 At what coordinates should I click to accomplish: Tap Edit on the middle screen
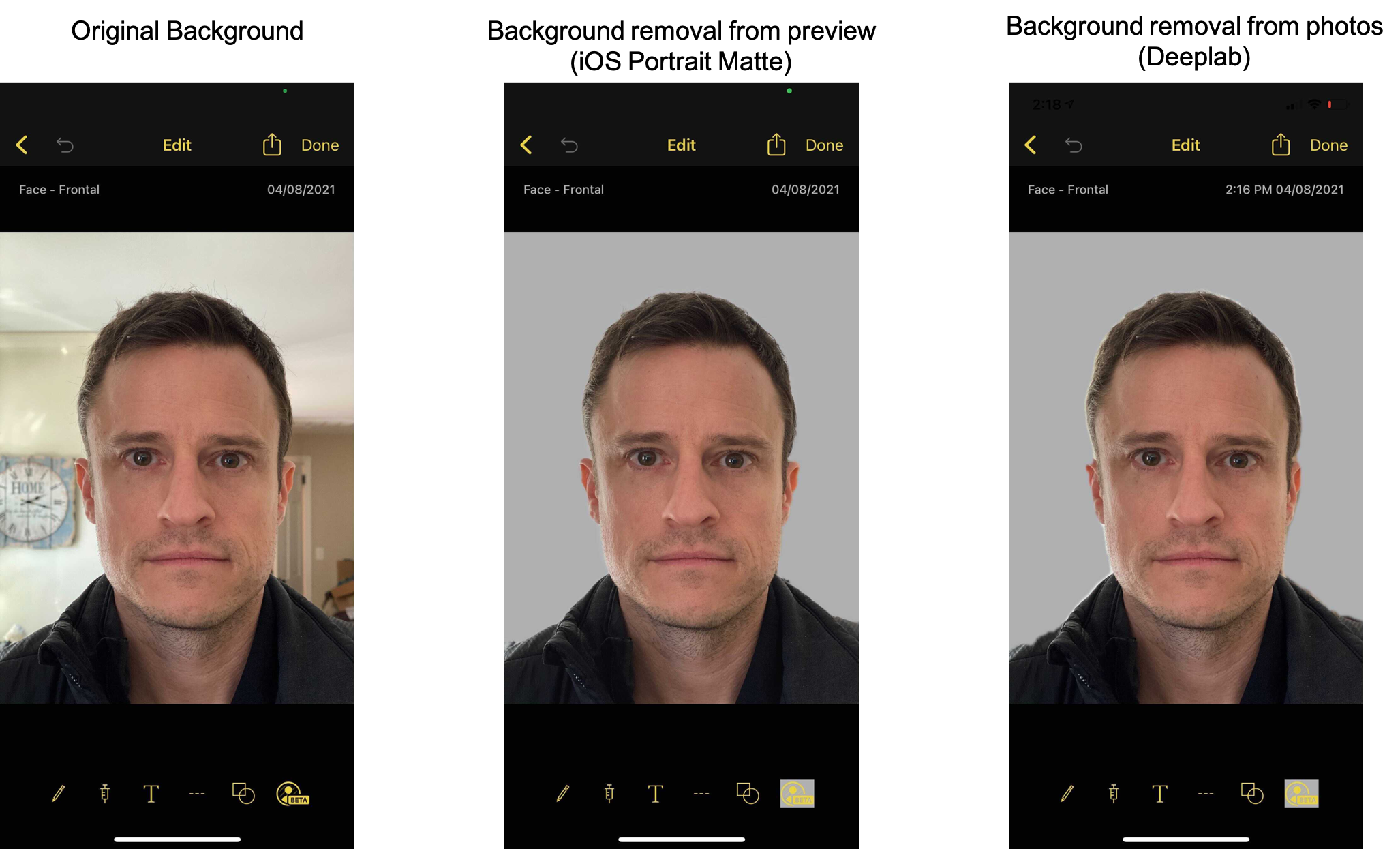point(680,145)
